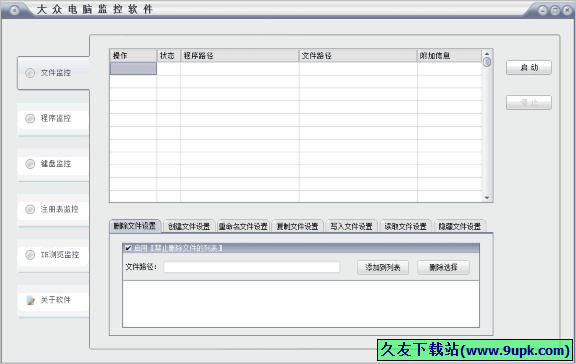This screenshot has height=364, width=576.
Task: Select the 重命名文件设置 tab
Action: [x=243, y=227]
